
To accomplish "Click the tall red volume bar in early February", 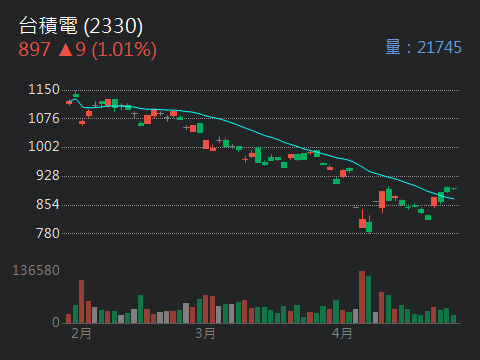I will click(x=82, y=302).
